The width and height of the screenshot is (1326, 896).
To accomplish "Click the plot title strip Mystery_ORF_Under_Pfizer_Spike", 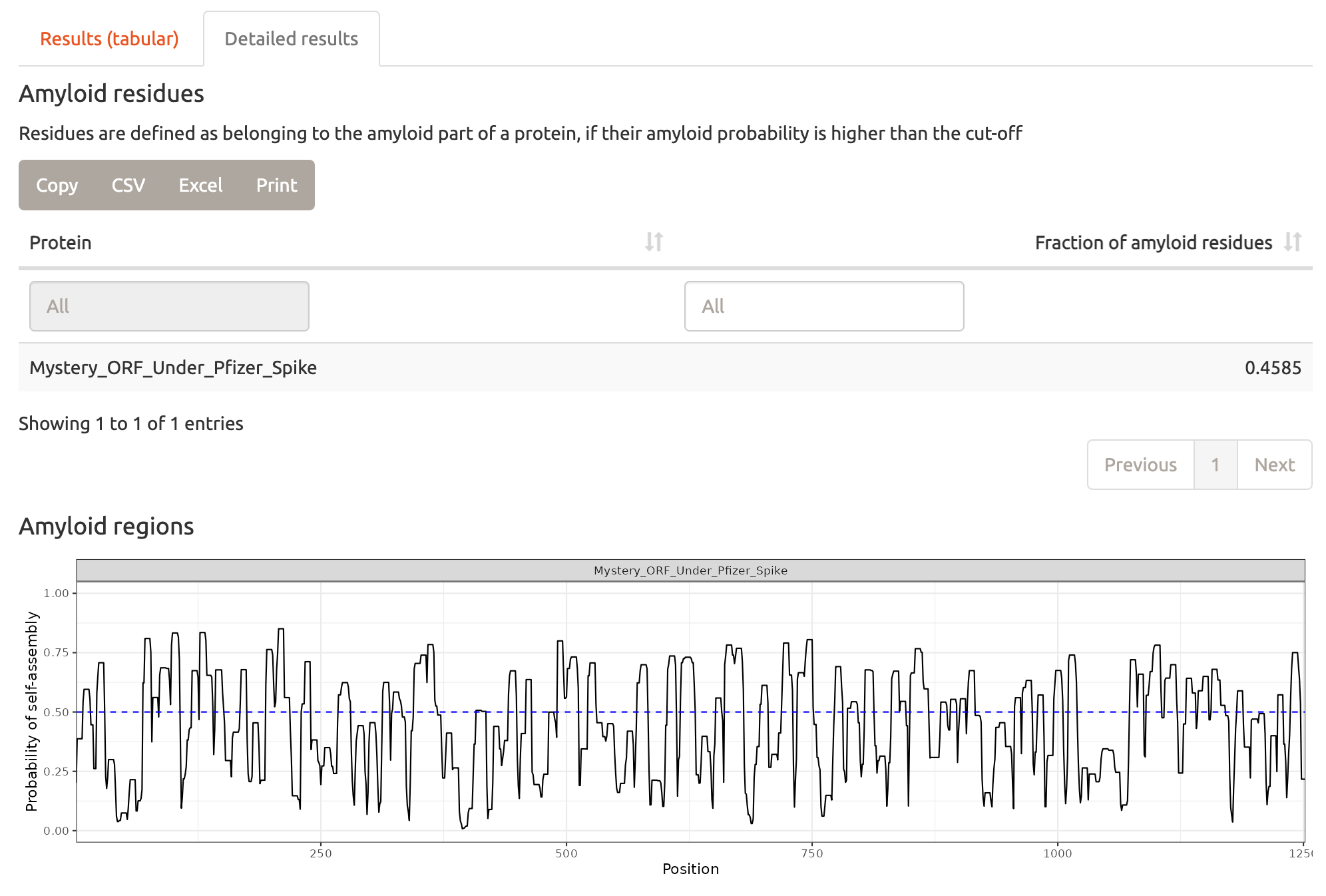I will (x=690, y=570).
